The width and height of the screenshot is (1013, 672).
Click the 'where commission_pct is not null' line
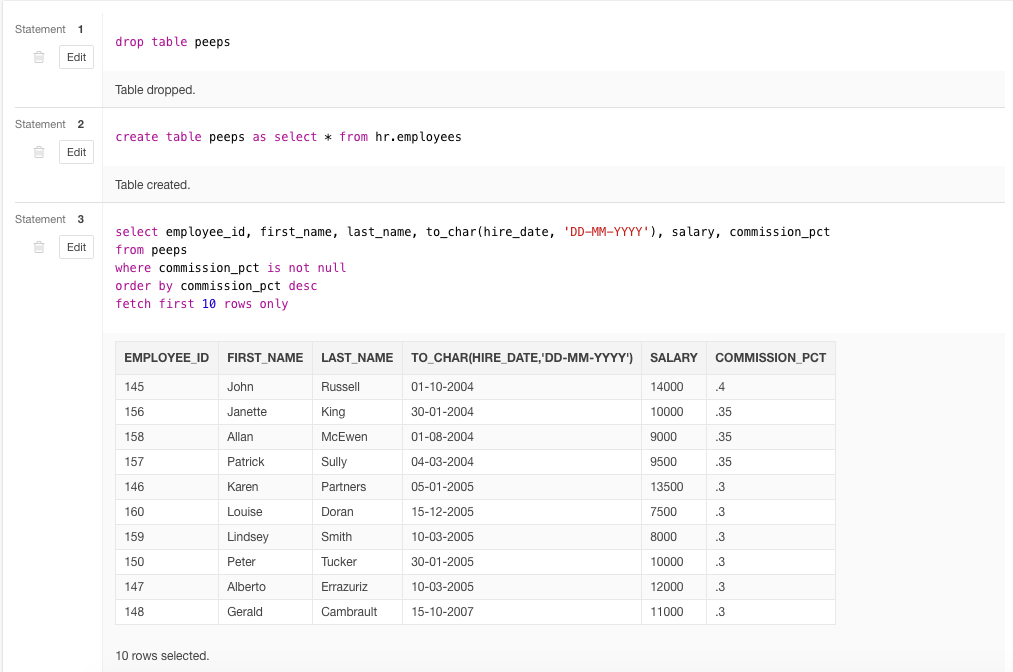point(231,268)
